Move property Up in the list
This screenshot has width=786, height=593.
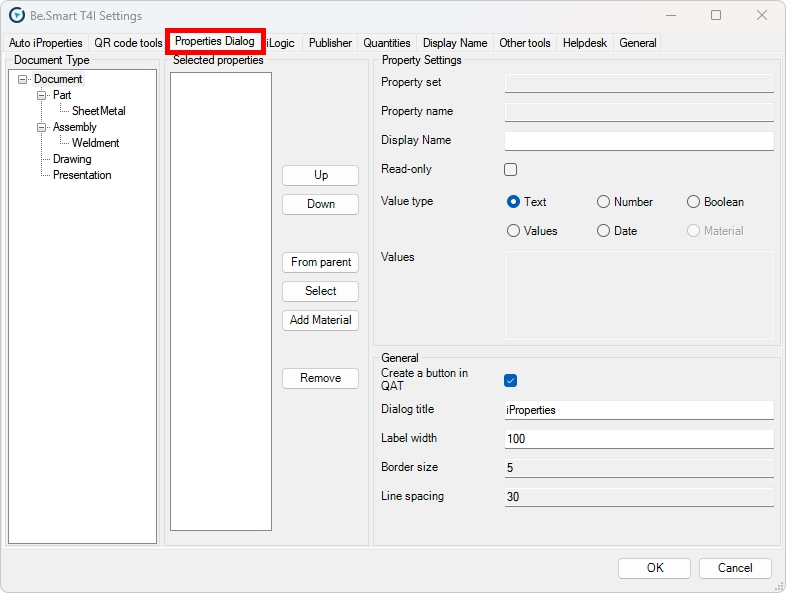[x=320, y=175]
